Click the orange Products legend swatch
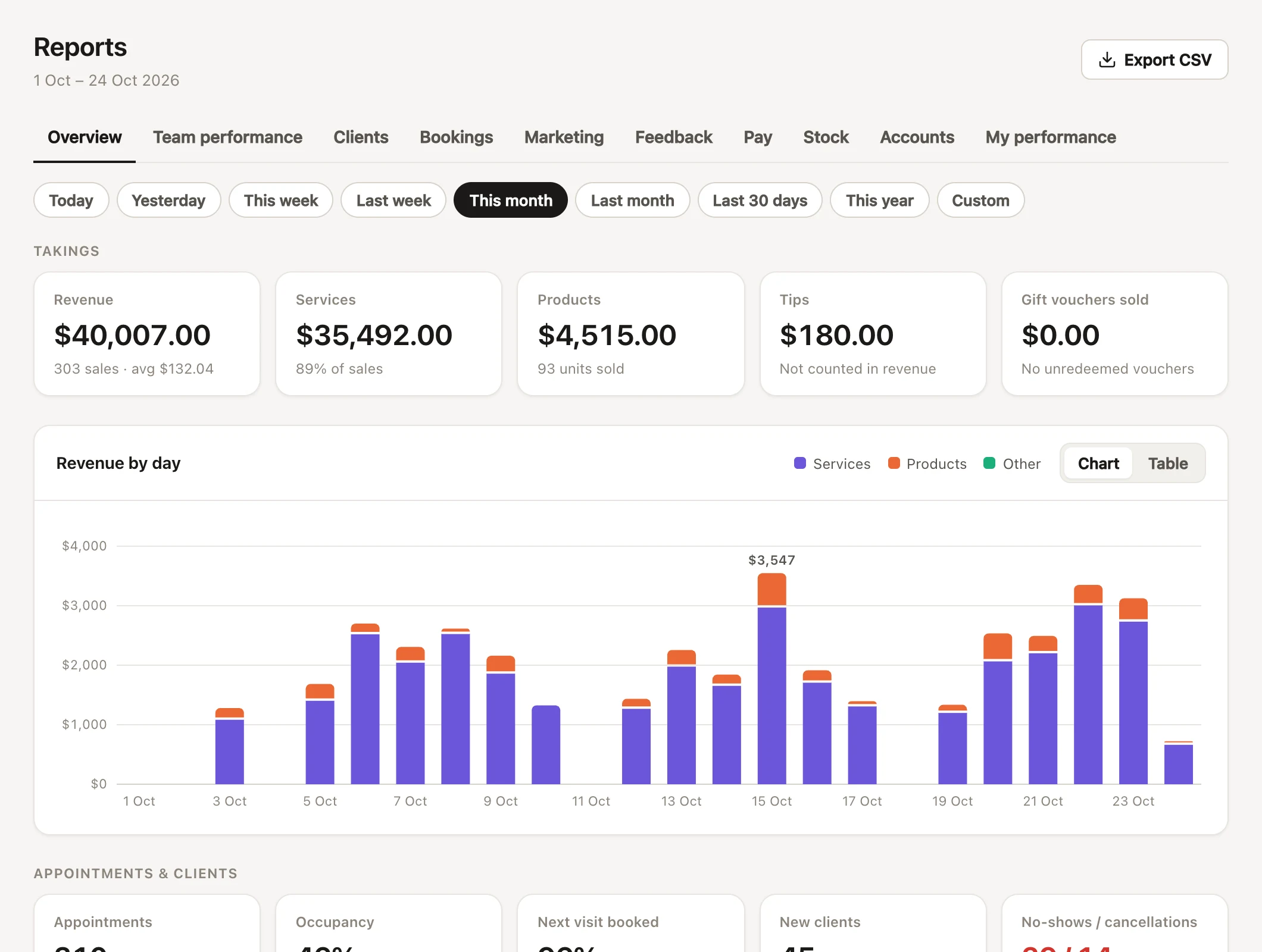The height and width of the screenshot is (952, 1262). click(x=894, y=463)
